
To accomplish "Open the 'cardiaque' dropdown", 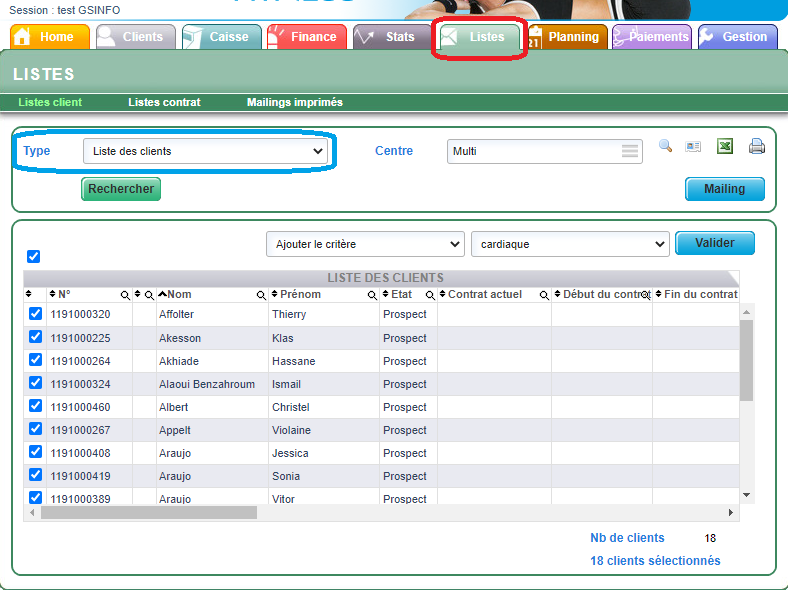I will [570, 244].
